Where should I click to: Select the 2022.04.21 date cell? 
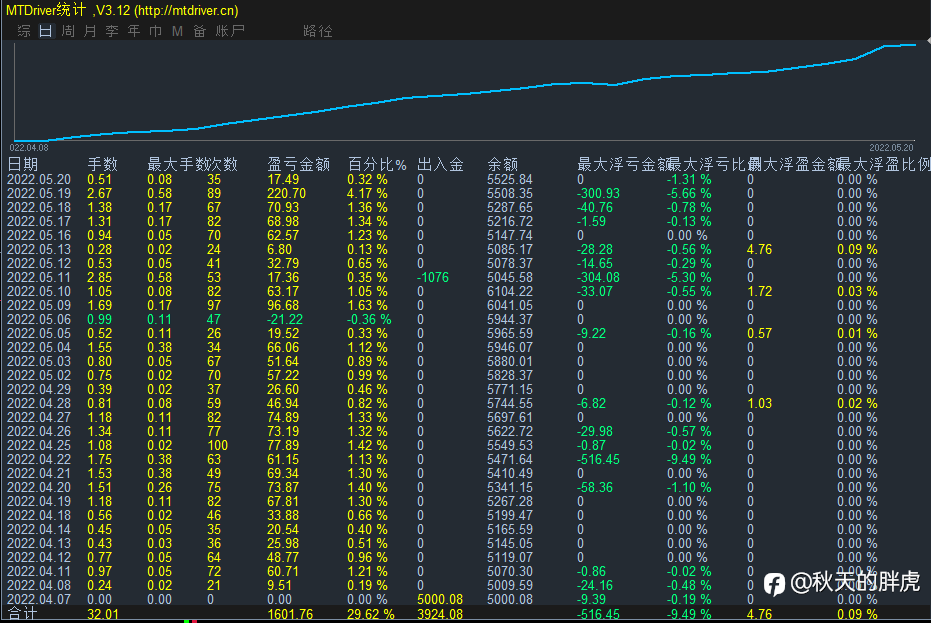coord(39,474)
